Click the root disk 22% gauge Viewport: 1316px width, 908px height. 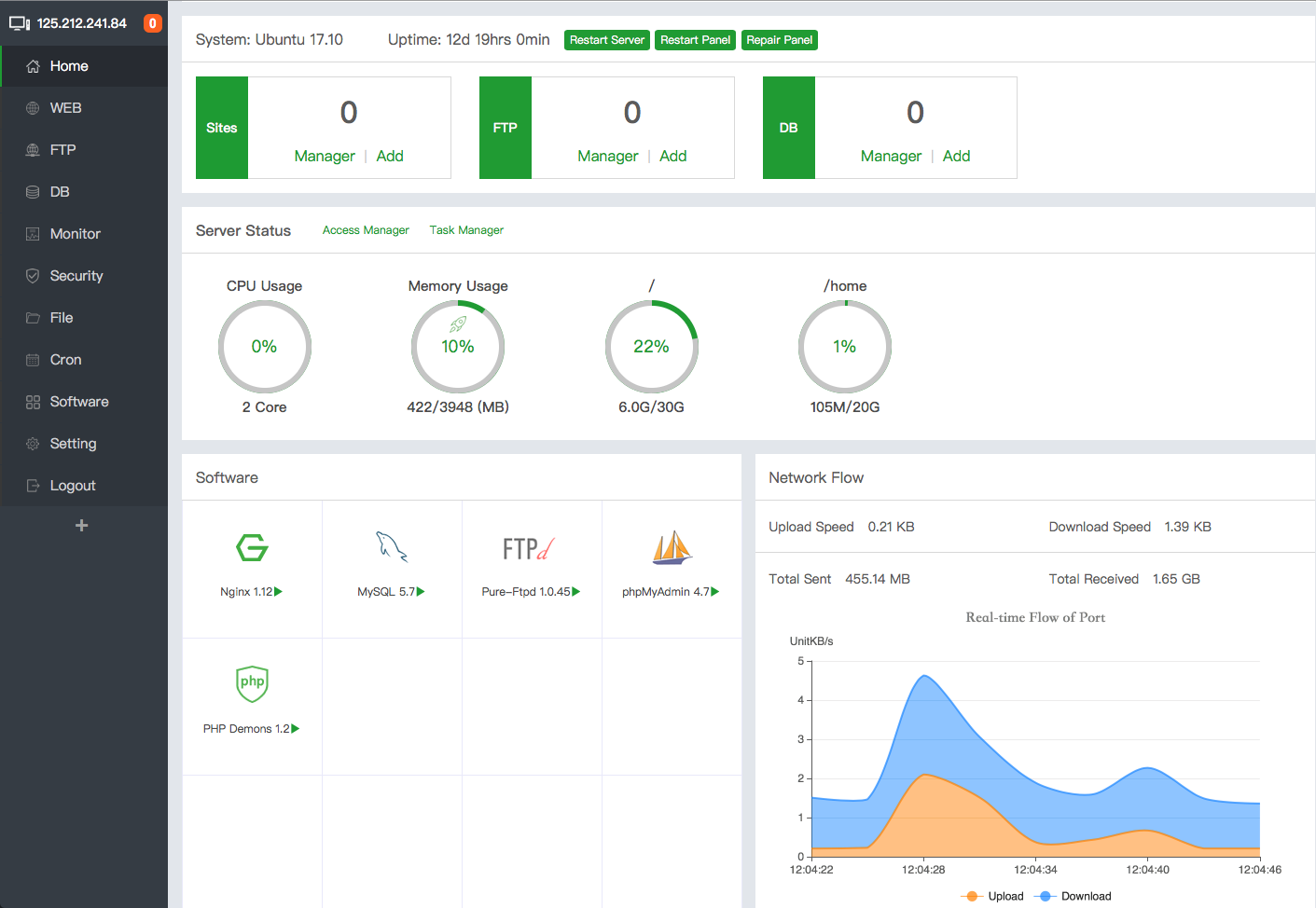point(652,347)
